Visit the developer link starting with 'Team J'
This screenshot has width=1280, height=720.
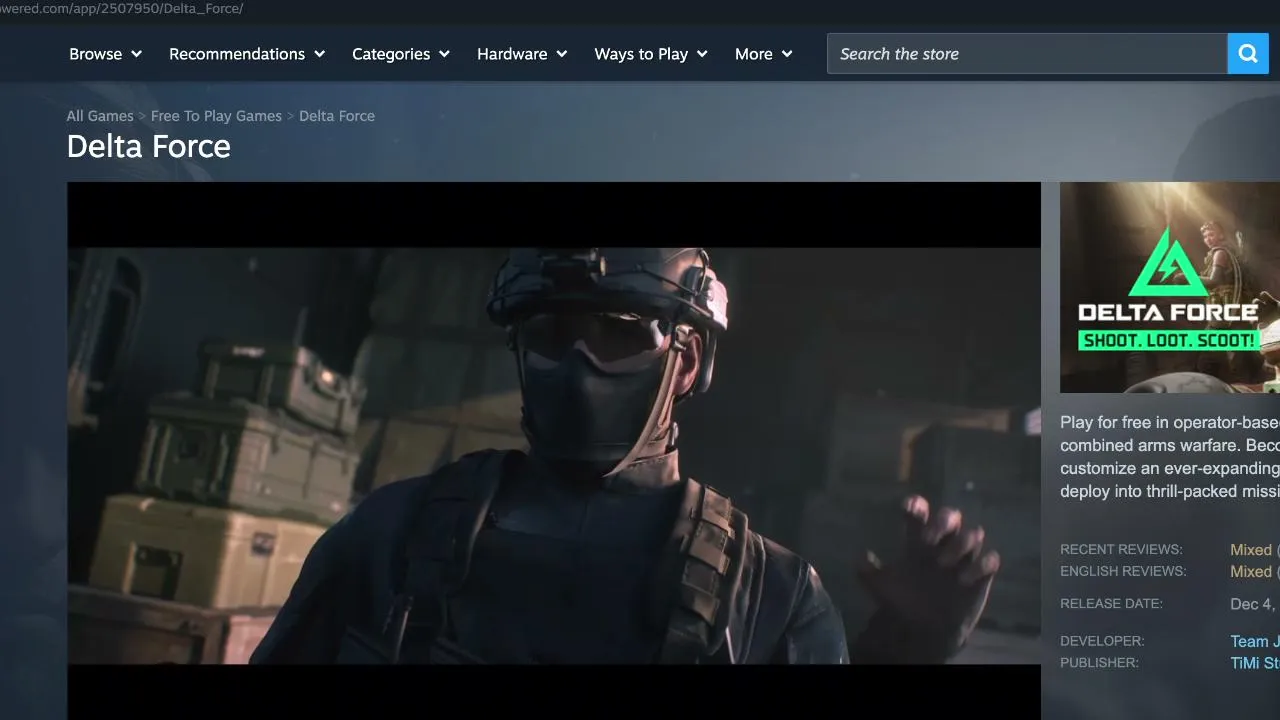pyautogui.click(x=1254, y=642)
